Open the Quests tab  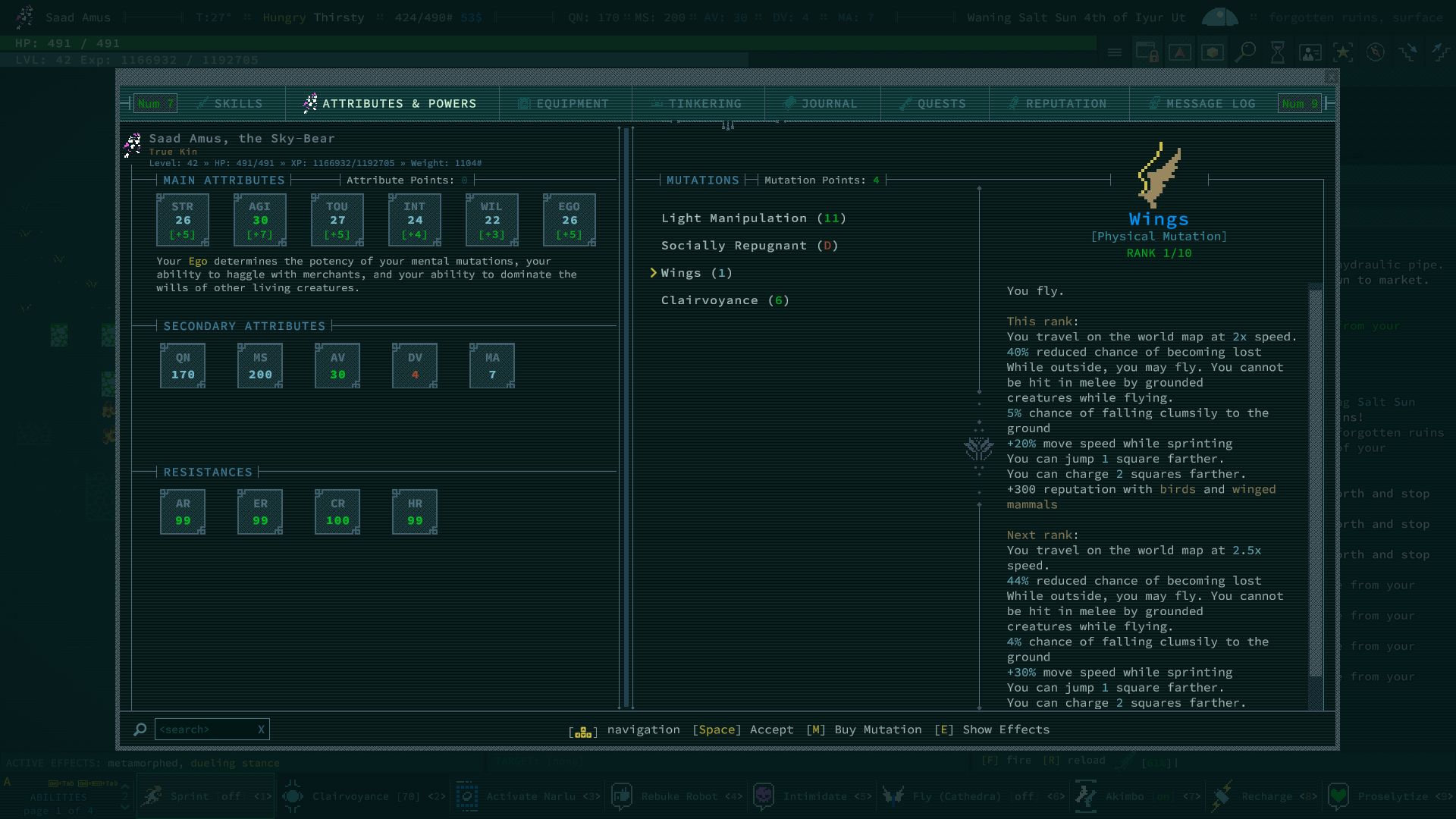934,104
